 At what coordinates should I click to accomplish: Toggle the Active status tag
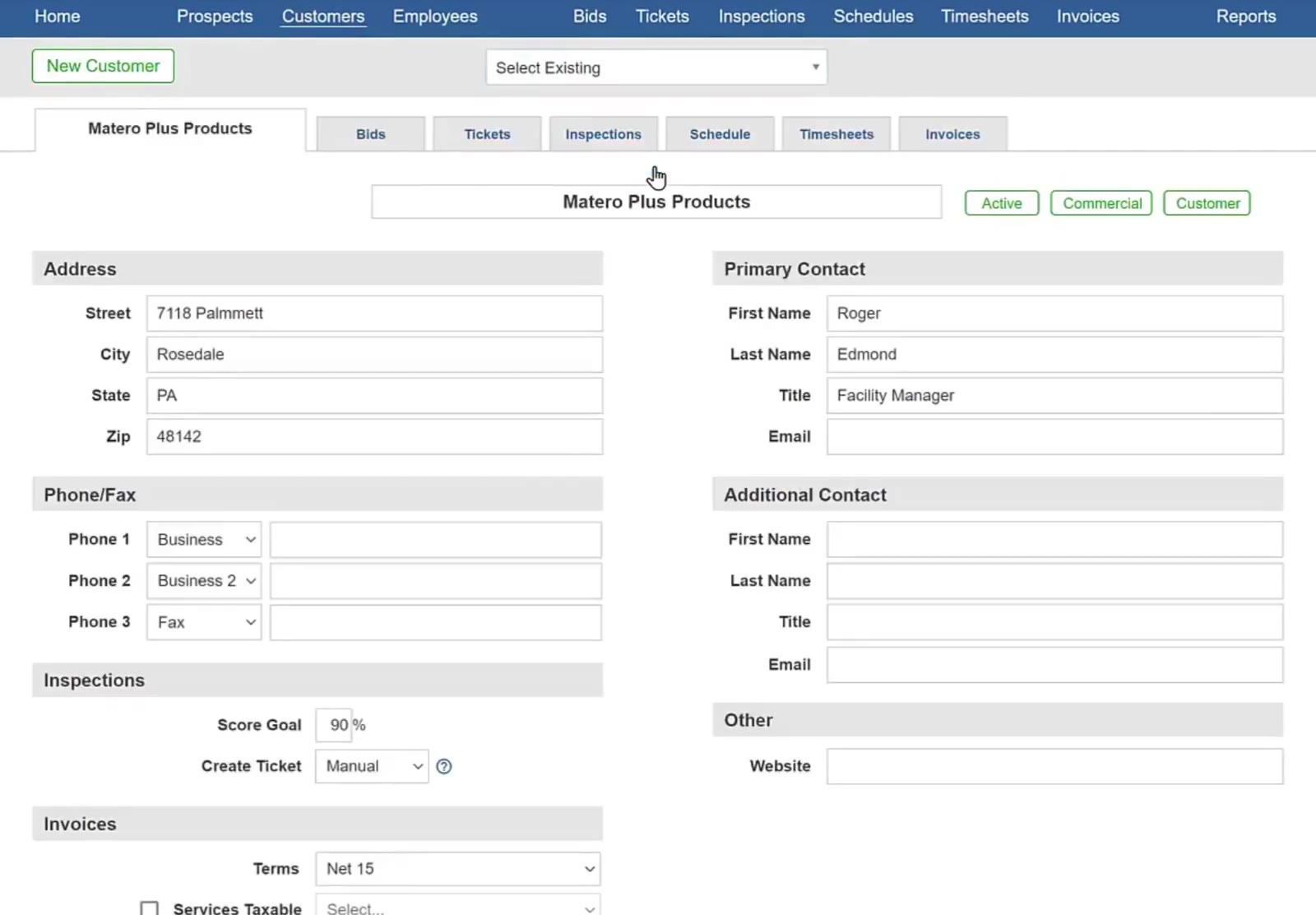pos(1002,203)
